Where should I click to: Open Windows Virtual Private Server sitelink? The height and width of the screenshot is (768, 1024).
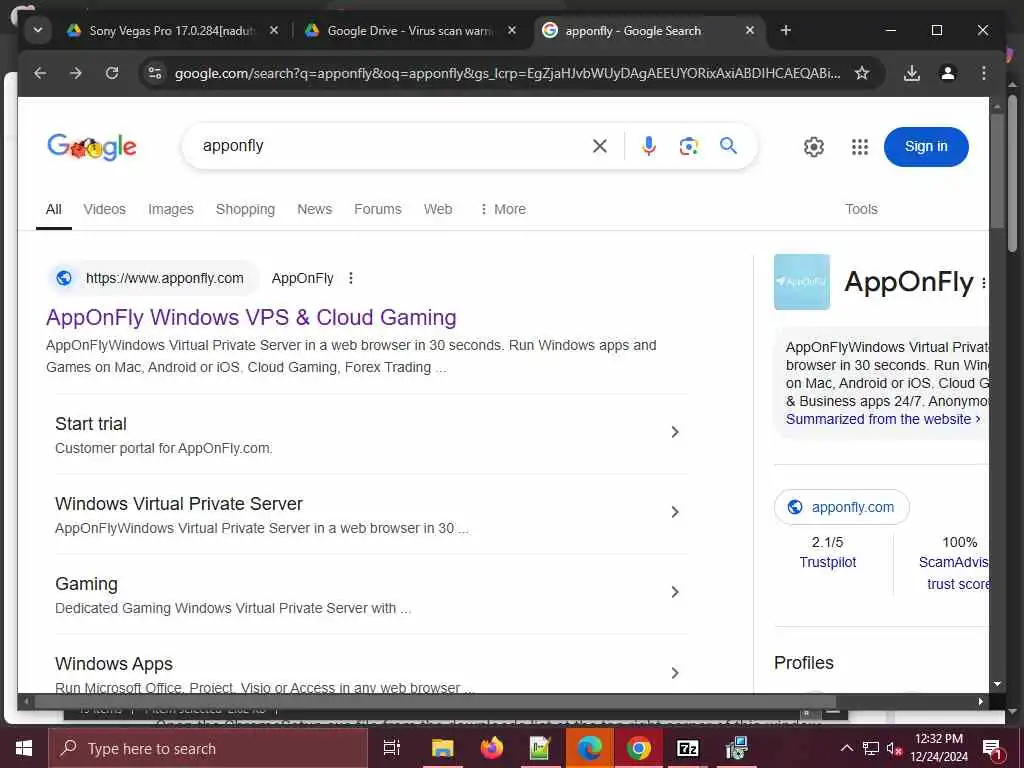[179, 504]
